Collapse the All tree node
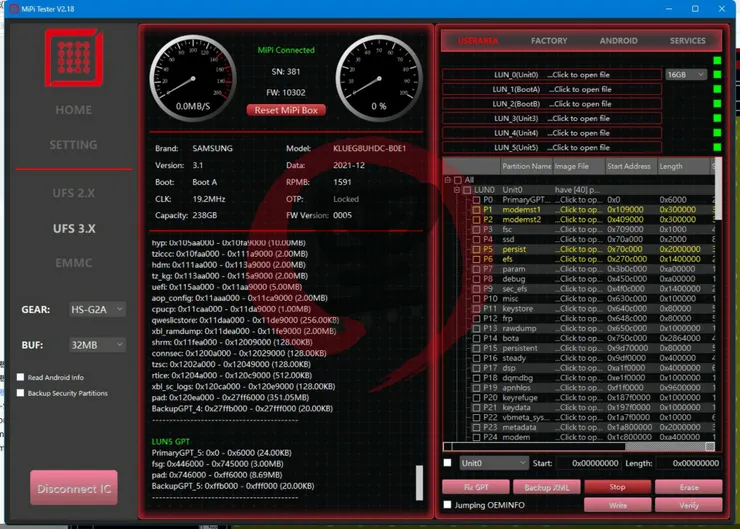740x529 pixels. click(x=447, y=180)
